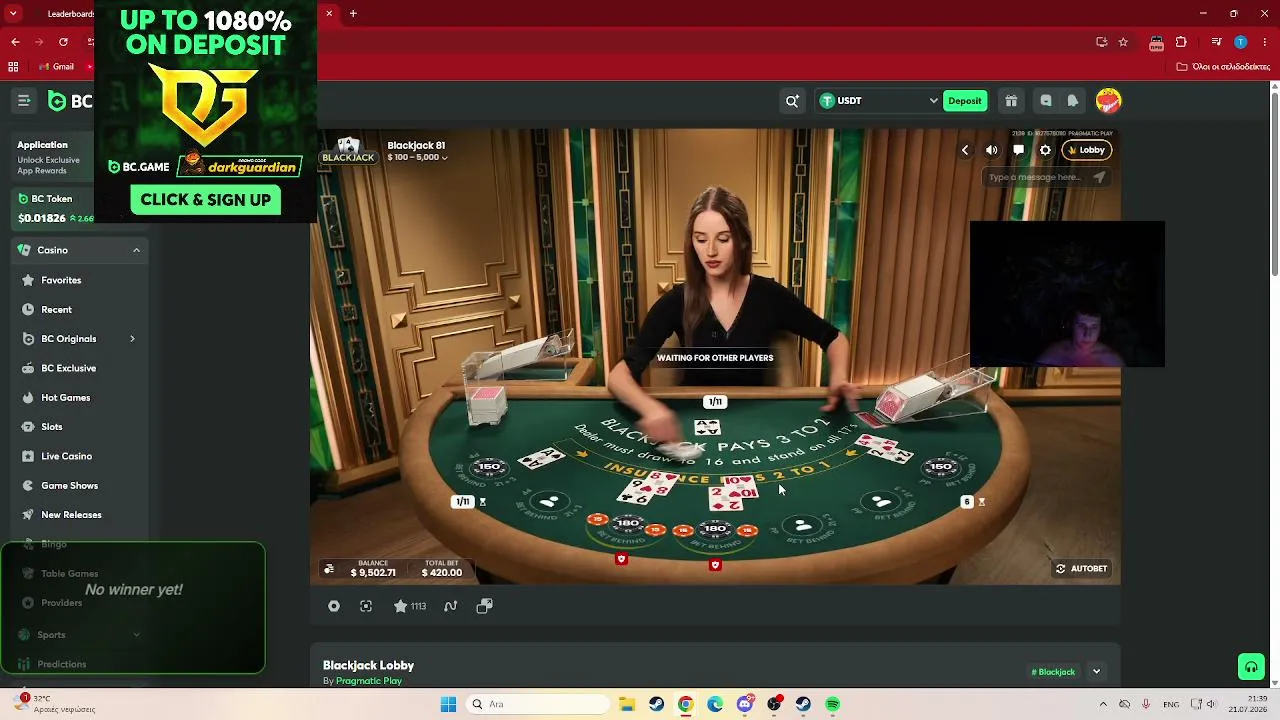
Task: Expand the Blackjack Lobby details chevron
Action: coord(1096,672)
